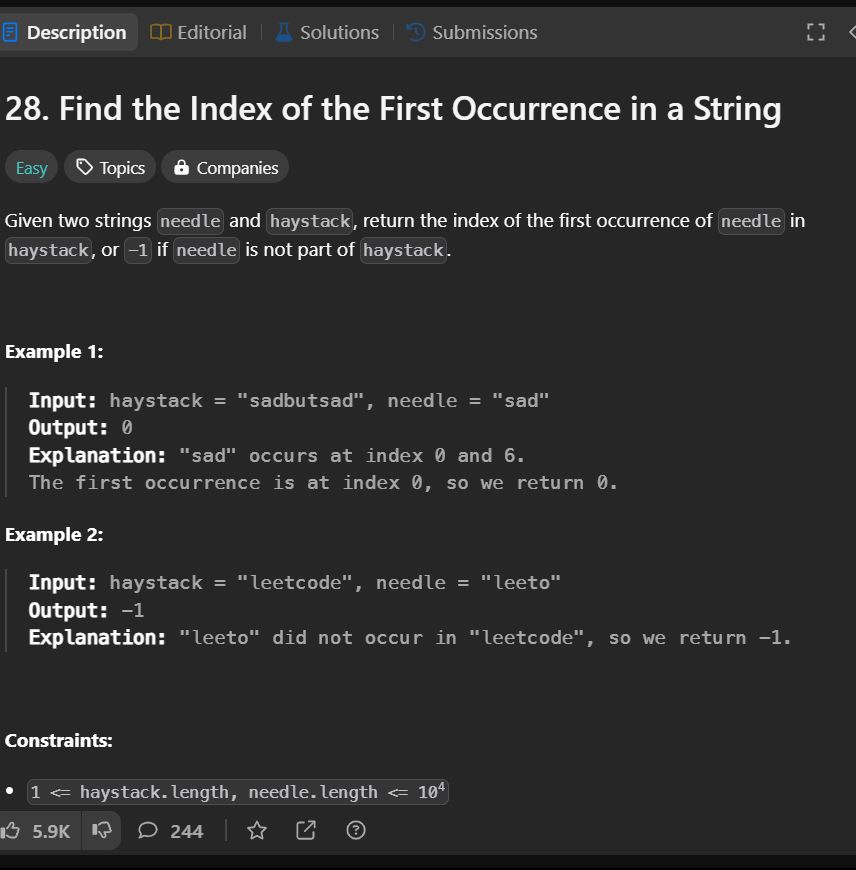This screenshot has height=870, width=856.
Task: Open the question mark help icon
Action: [356, 831]
